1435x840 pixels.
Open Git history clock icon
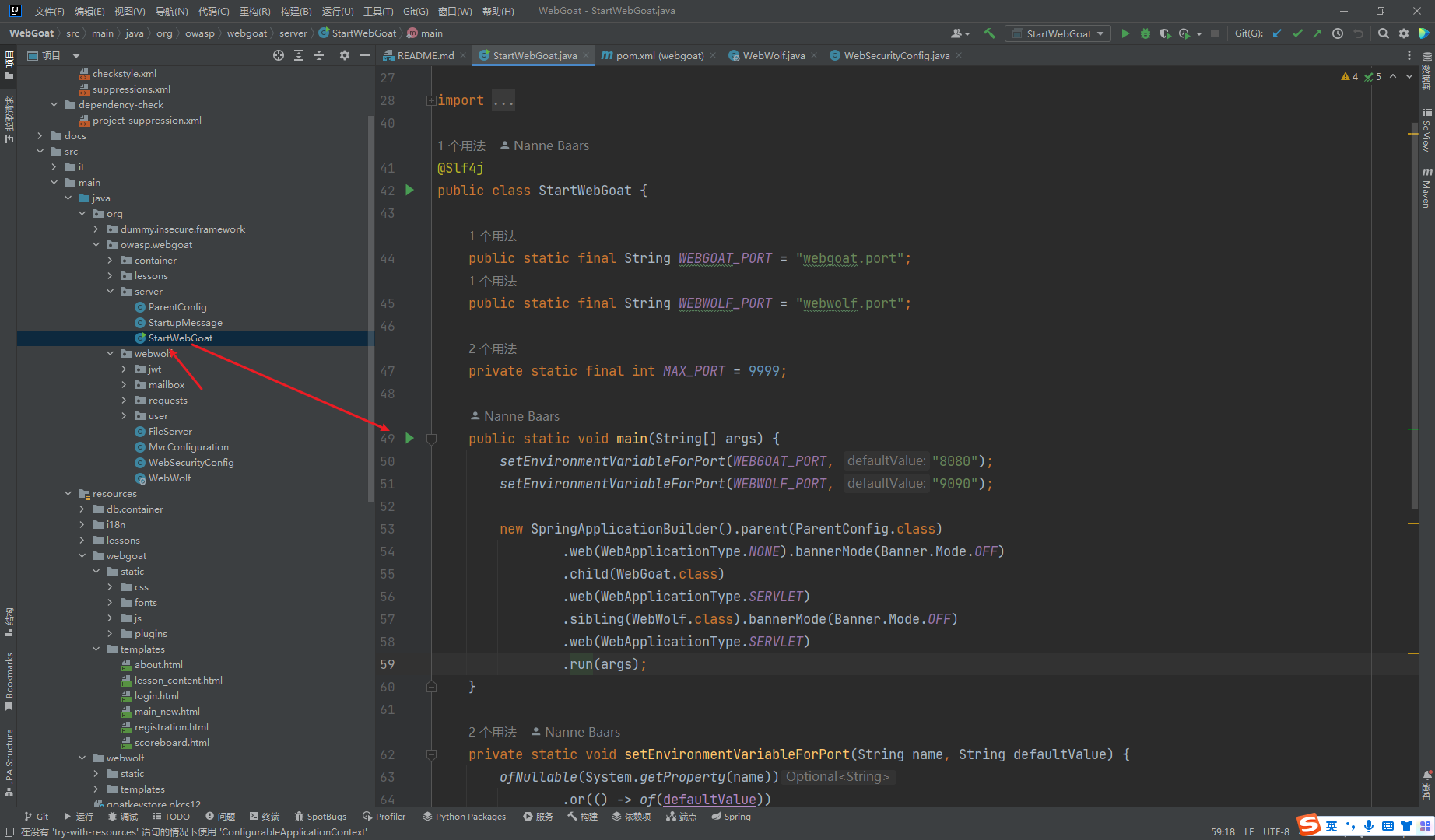[1337, 33]
